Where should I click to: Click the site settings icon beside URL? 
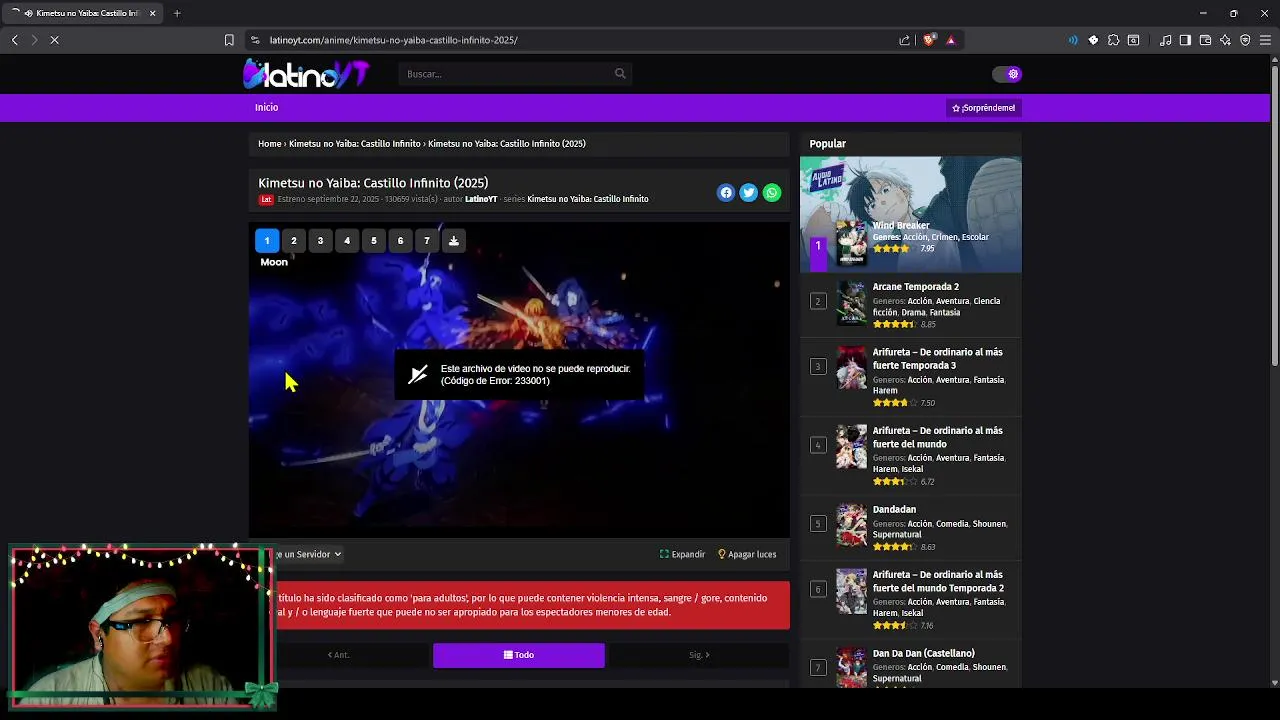255,40
